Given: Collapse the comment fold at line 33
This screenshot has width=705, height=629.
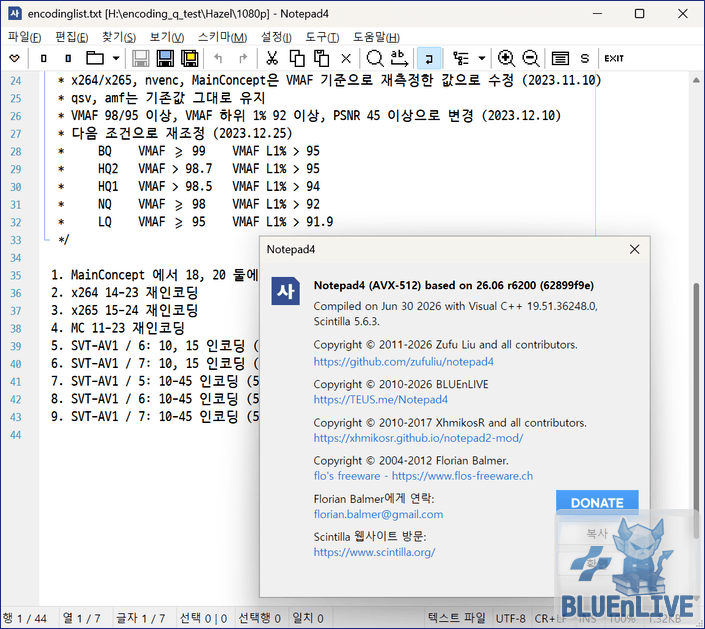Looking at the screenshot, I should tap(47, 240).
